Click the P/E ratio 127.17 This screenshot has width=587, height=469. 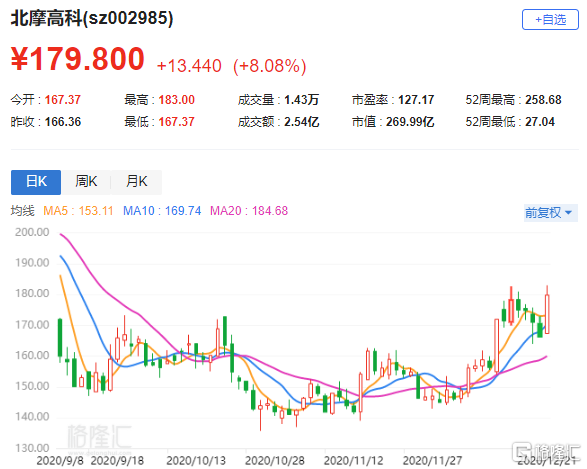point(416,100)
